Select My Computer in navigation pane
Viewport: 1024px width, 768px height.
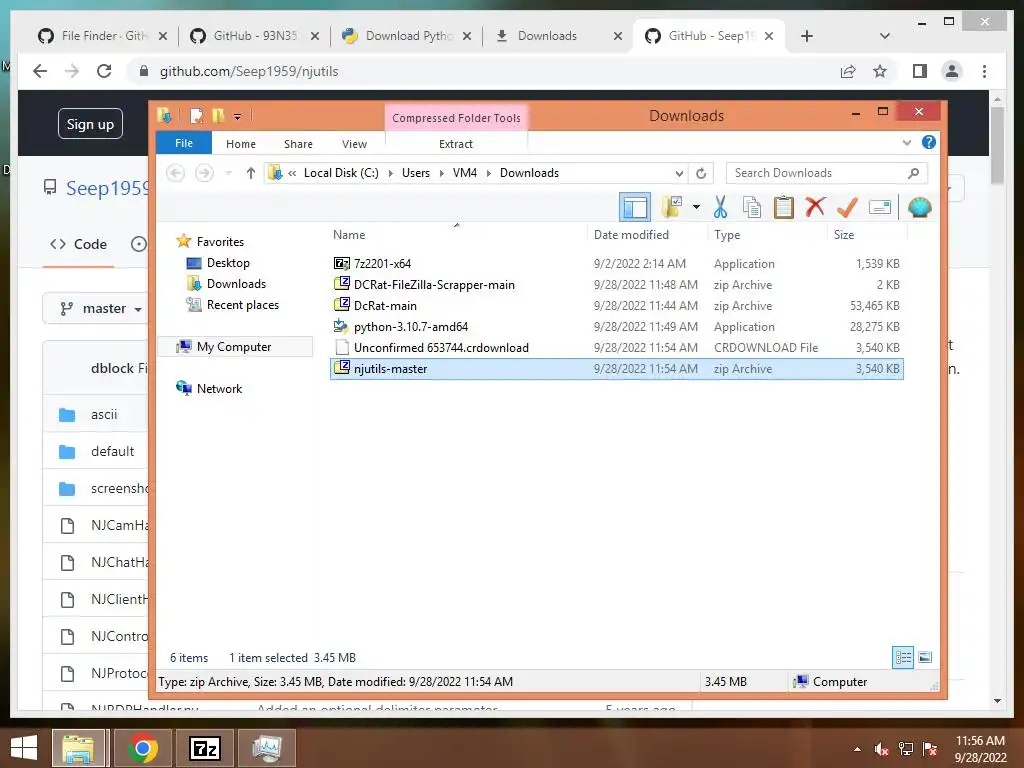(234, 347)
